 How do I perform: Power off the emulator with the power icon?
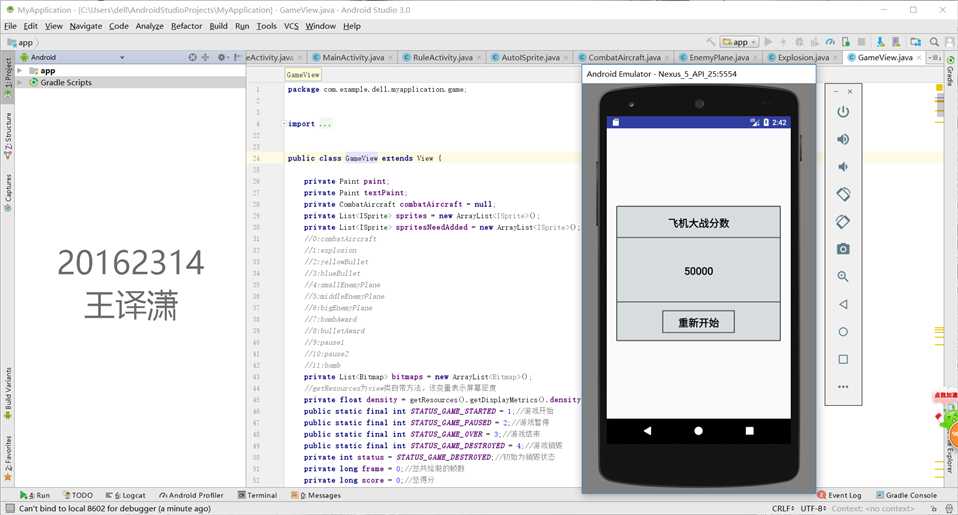point(843,112)
